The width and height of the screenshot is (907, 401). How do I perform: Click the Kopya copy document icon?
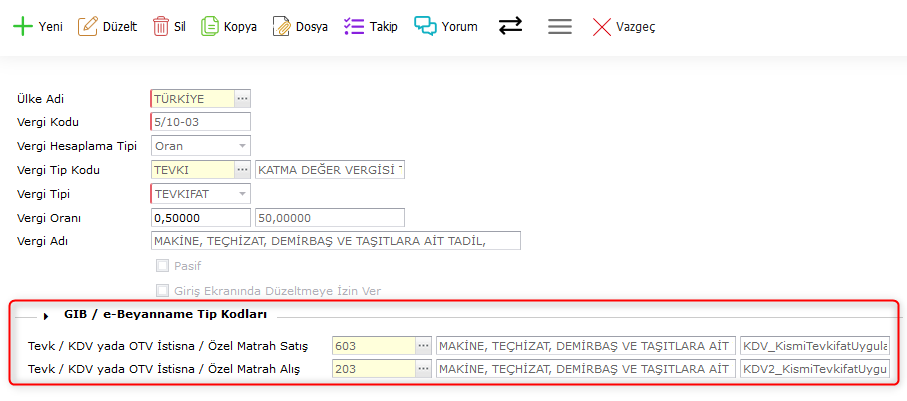click(x=210, y=27)
